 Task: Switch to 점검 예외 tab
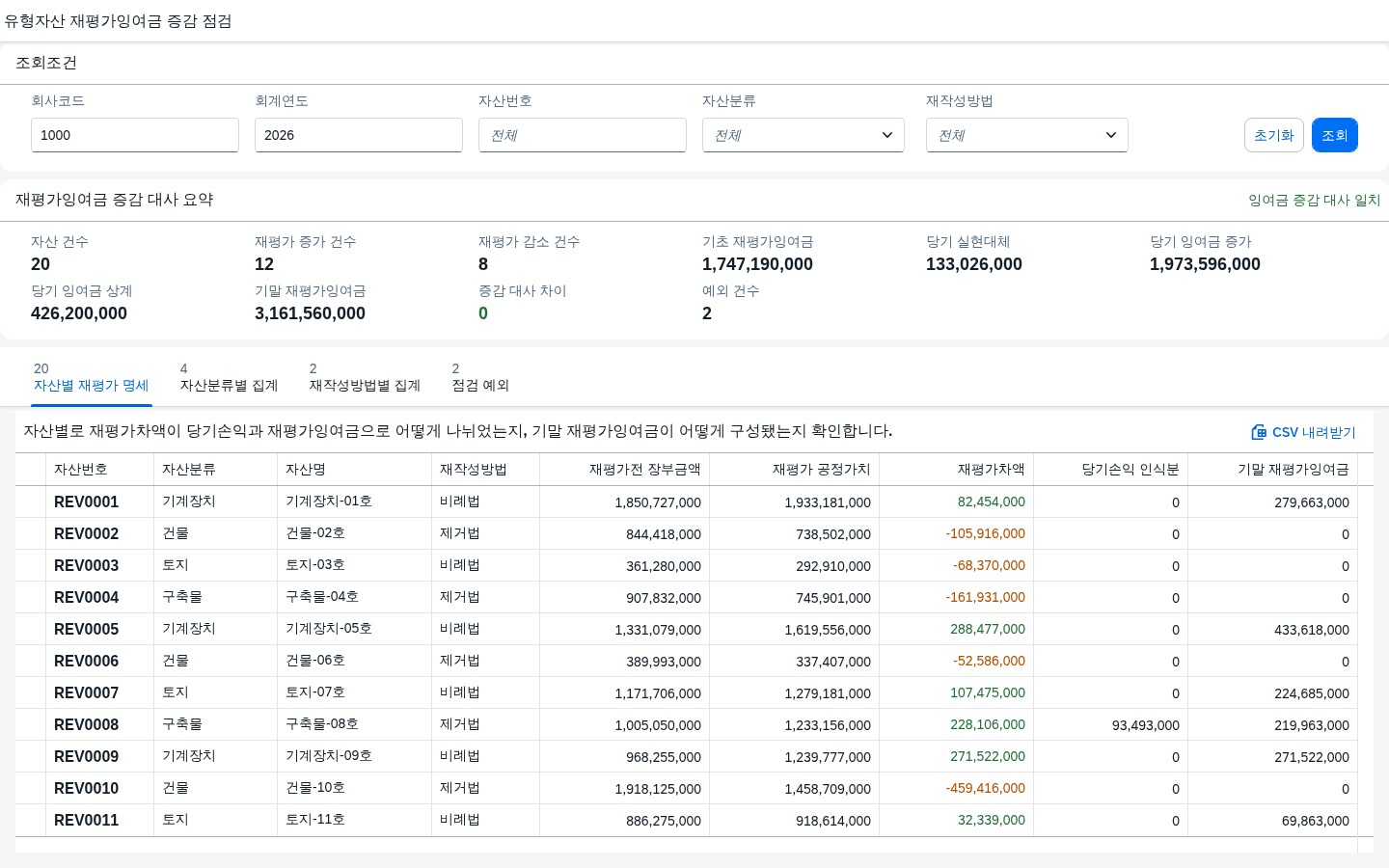point(480,377)
